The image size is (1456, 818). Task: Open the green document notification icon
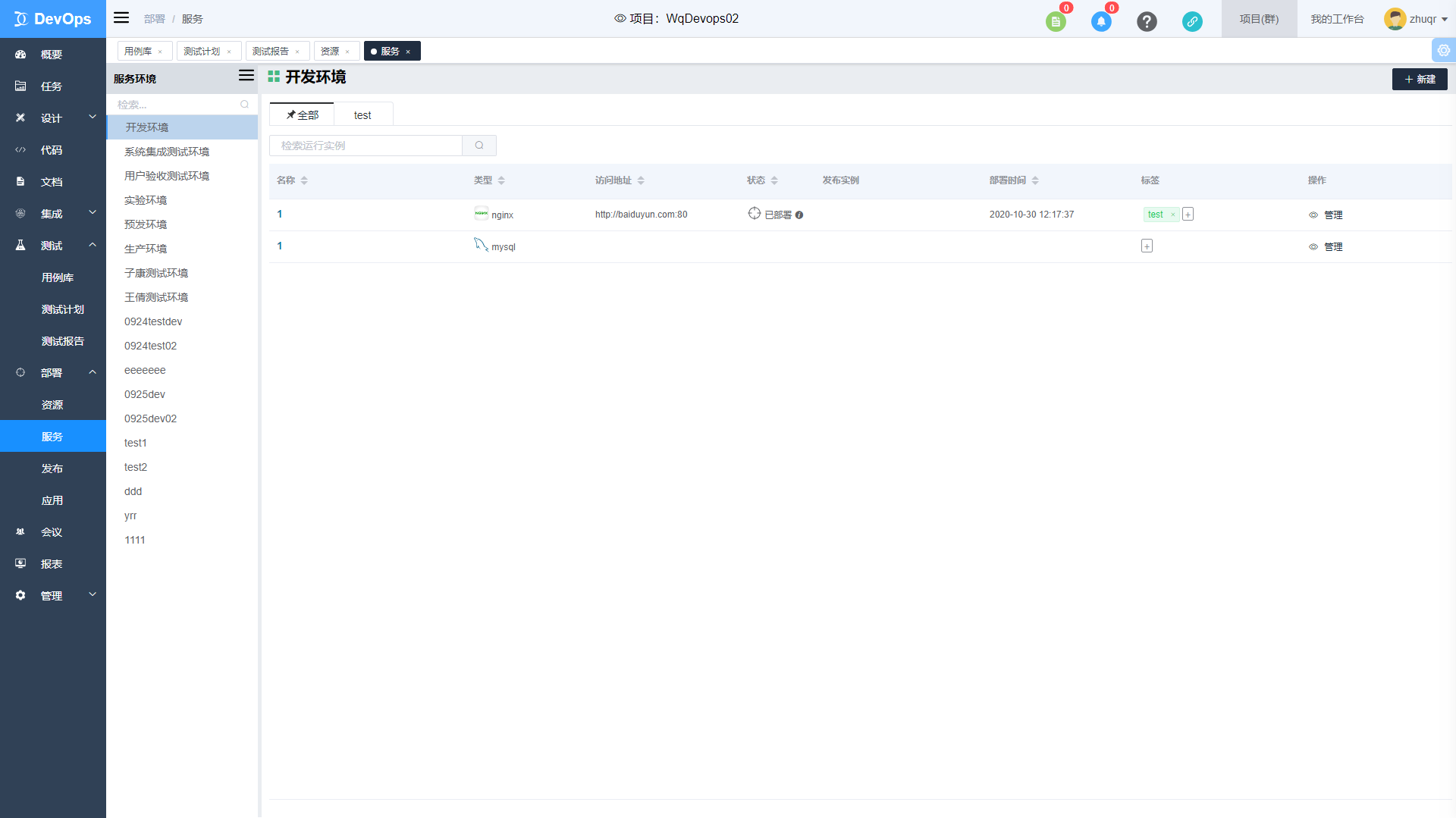click(1056, 21)
